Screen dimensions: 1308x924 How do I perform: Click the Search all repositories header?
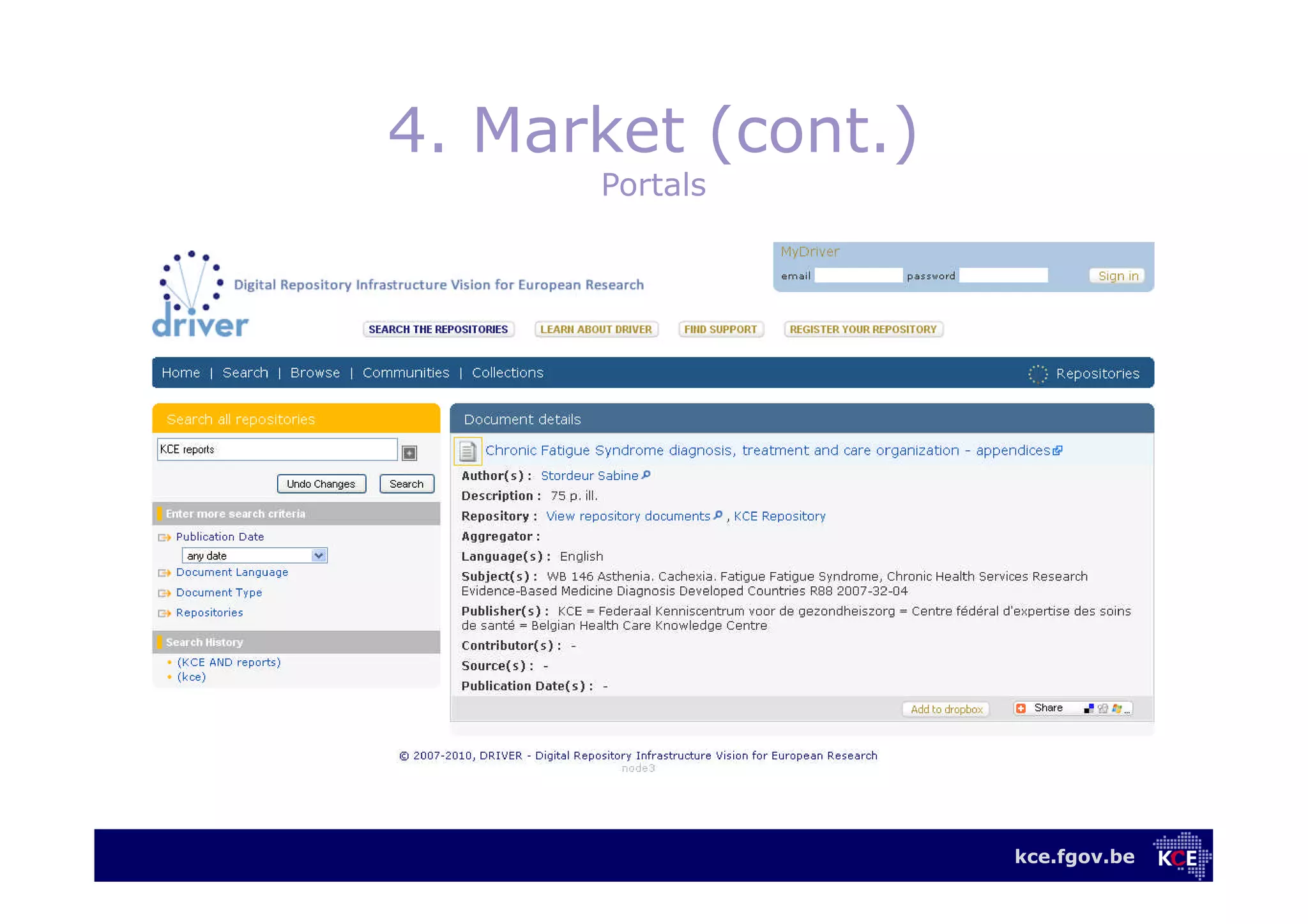point(296,419)
